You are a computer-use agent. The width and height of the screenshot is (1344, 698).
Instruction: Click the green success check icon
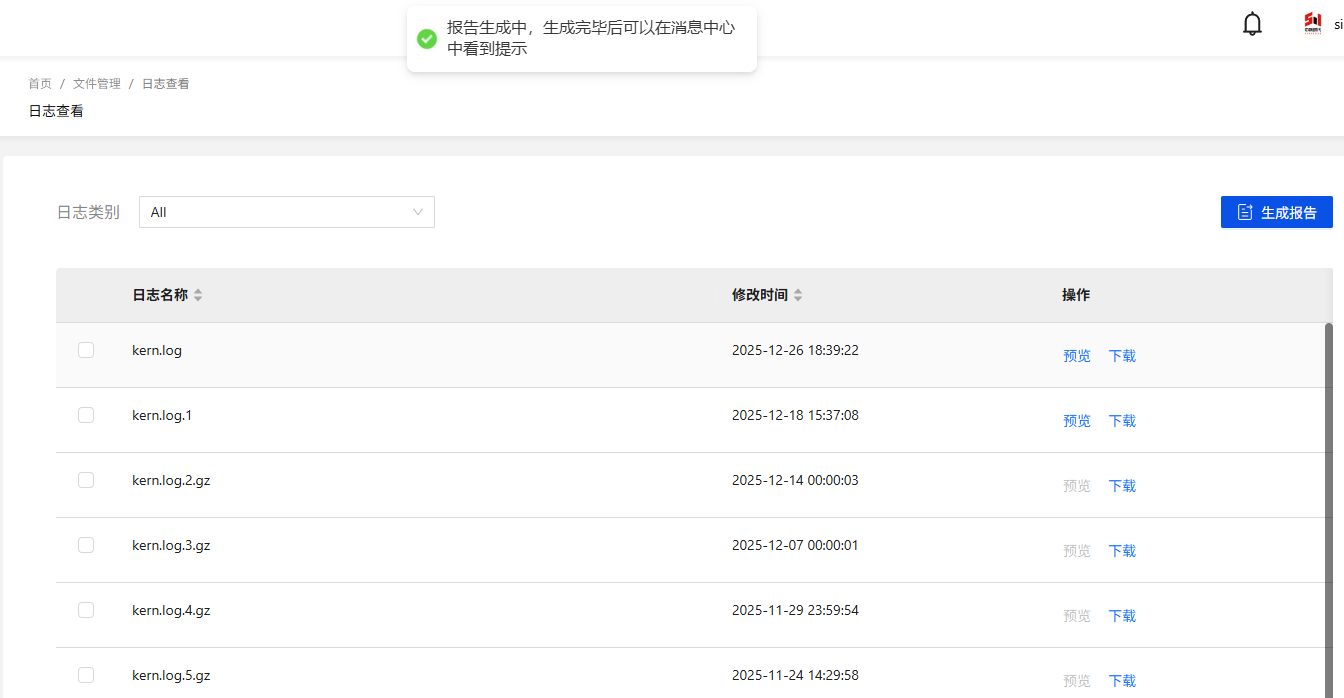point(427,38)
